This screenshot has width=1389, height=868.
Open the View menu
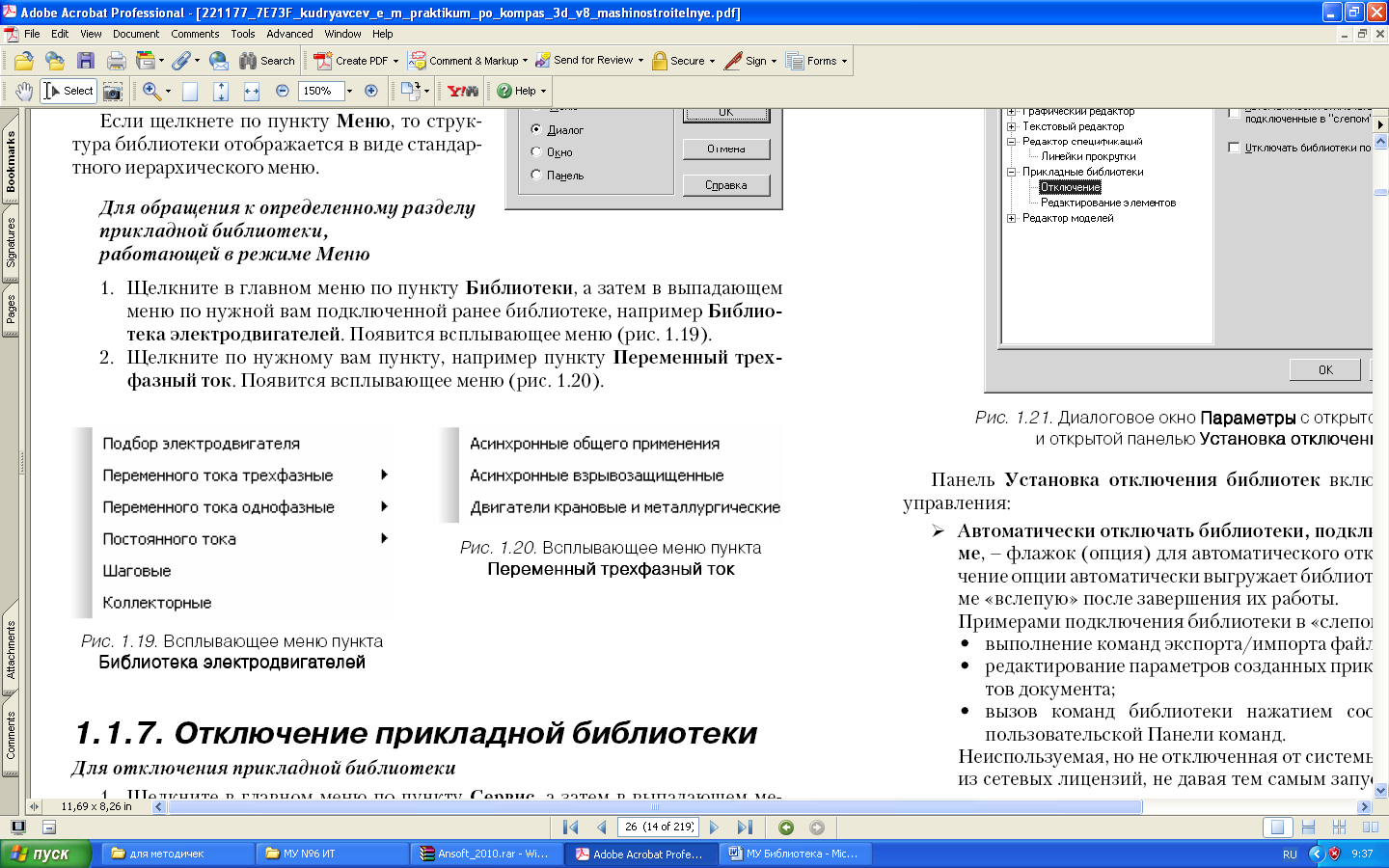coord(91,34)
